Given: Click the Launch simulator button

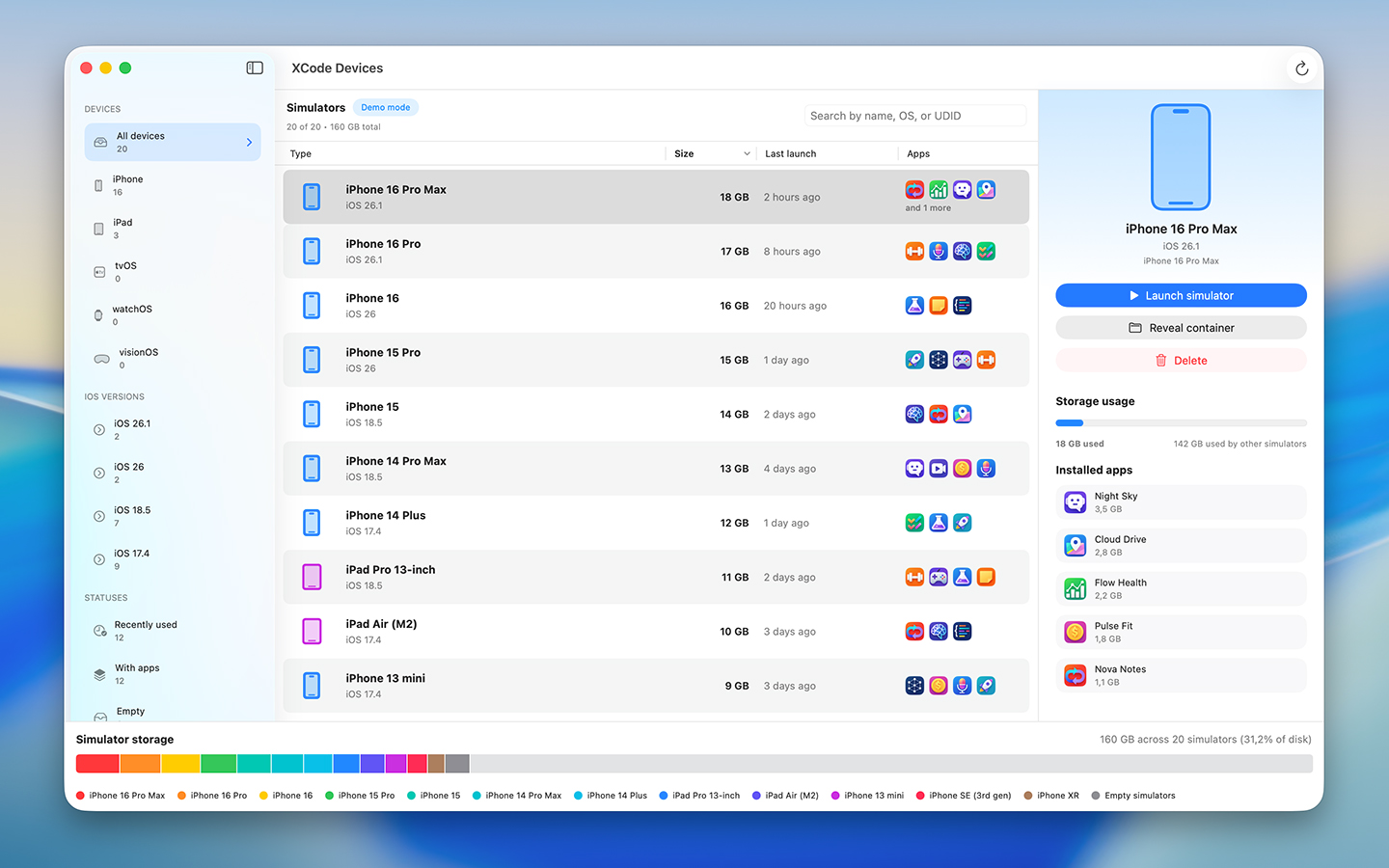Looking at the screenshot, I should (1181, 295).
